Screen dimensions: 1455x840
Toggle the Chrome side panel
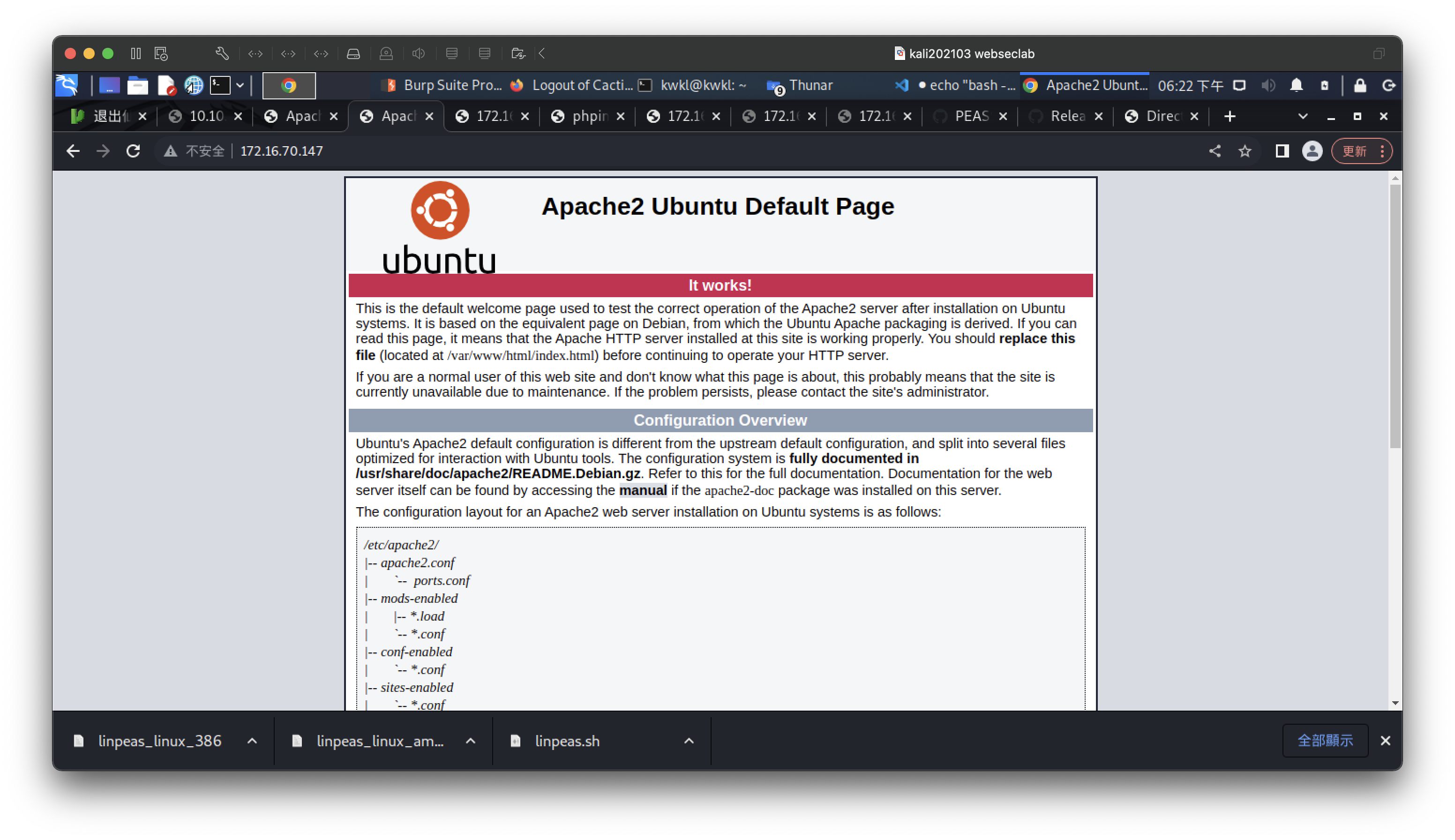tap(1282, 151)
